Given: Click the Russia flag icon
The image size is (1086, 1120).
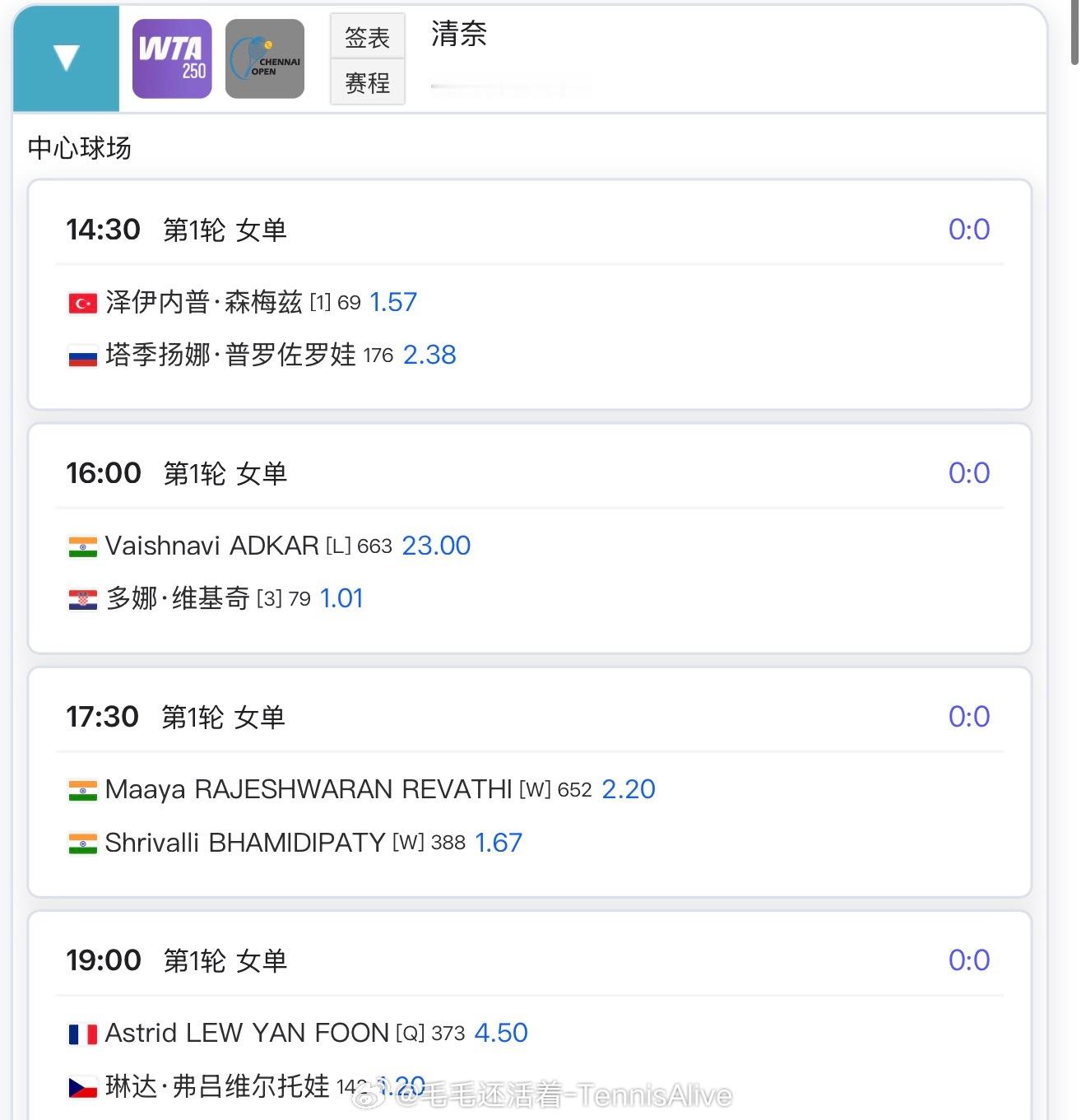Looking at the screenshot, I should pos(82,356).
